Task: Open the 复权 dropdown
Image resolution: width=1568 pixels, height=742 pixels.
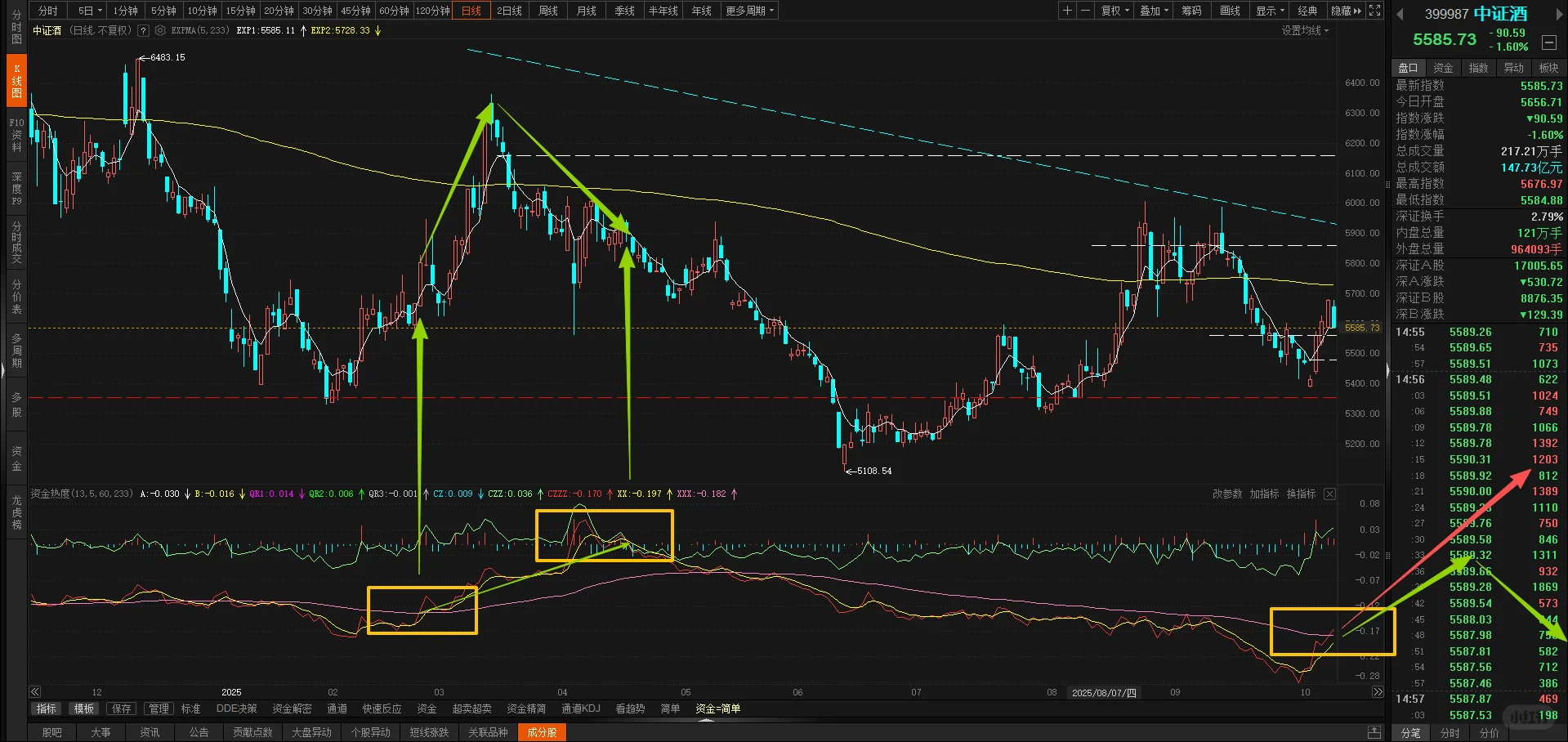Action: coord(1115,11)
